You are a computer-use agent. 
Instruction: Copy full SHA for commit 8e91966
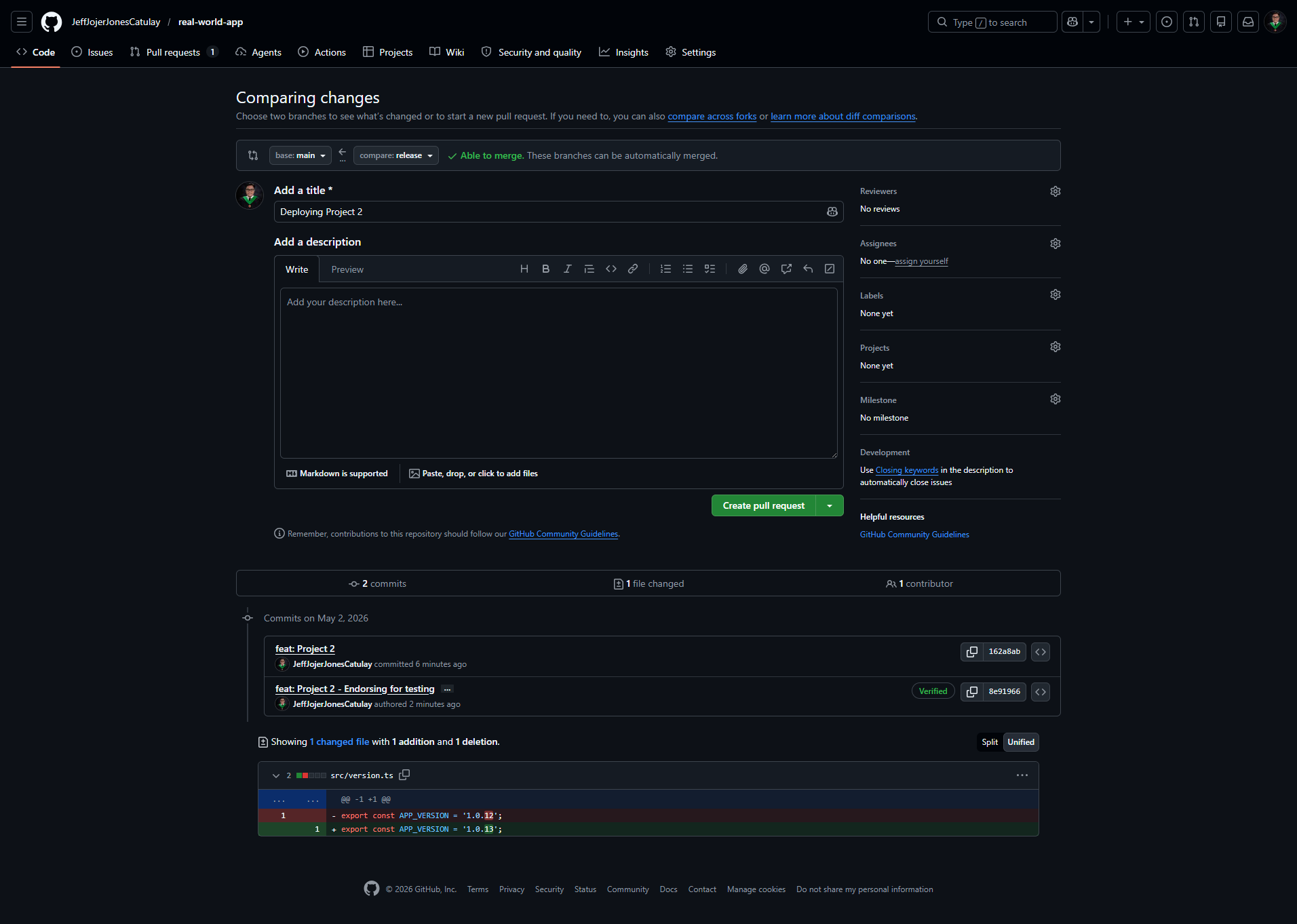[x=972, y=692]
